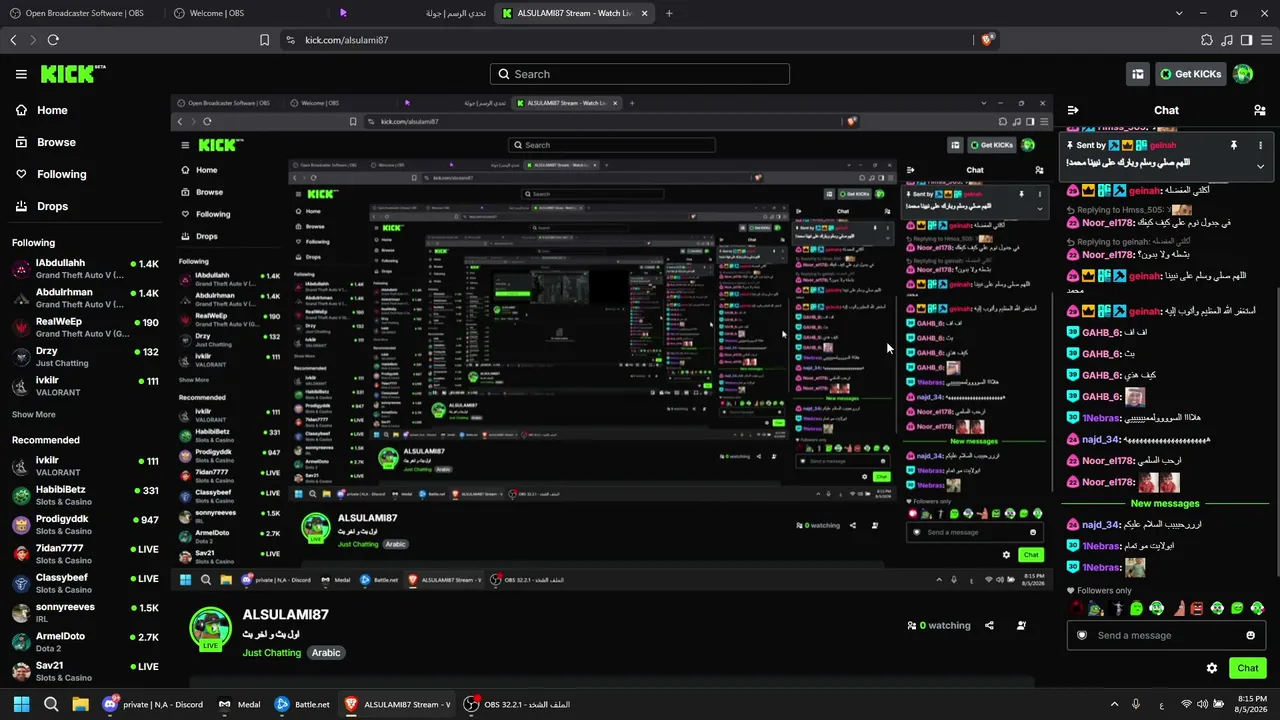The image size is (1280, 720).
Task: Open OBS 32.2.1 from taskbar
Action: 517,704
